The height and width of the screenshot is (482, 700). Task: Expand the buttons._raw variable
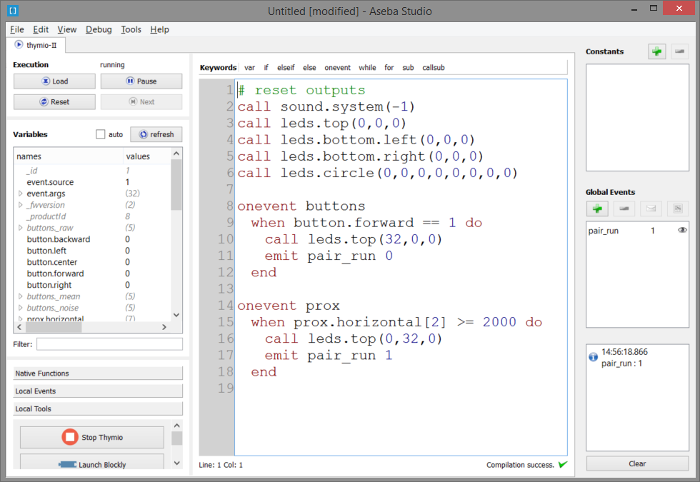click(x=20, y=228)
